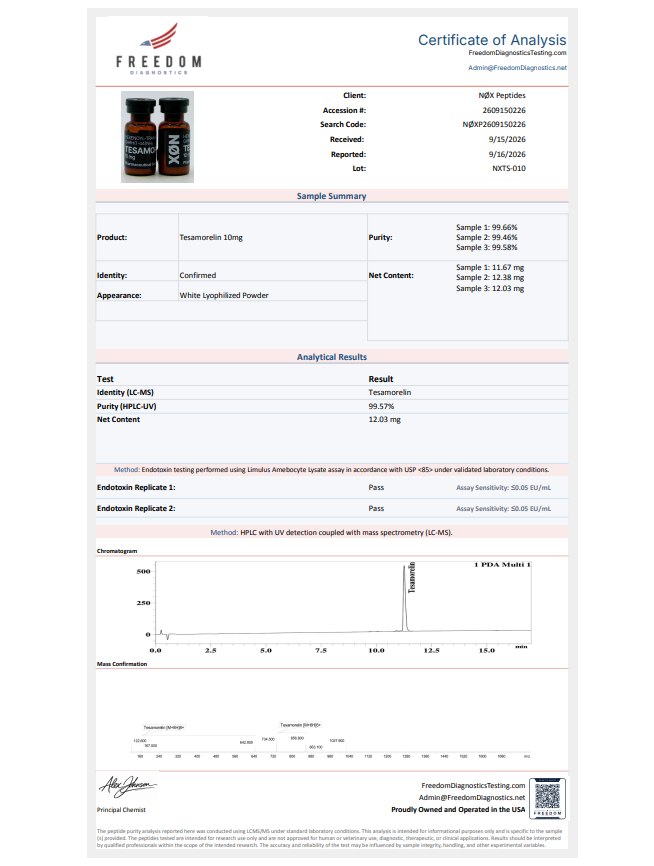The height and width of the screenshot is (866, 654).
Task: Click the Accession number 2609150226
Action: click(x=504, y=110)
